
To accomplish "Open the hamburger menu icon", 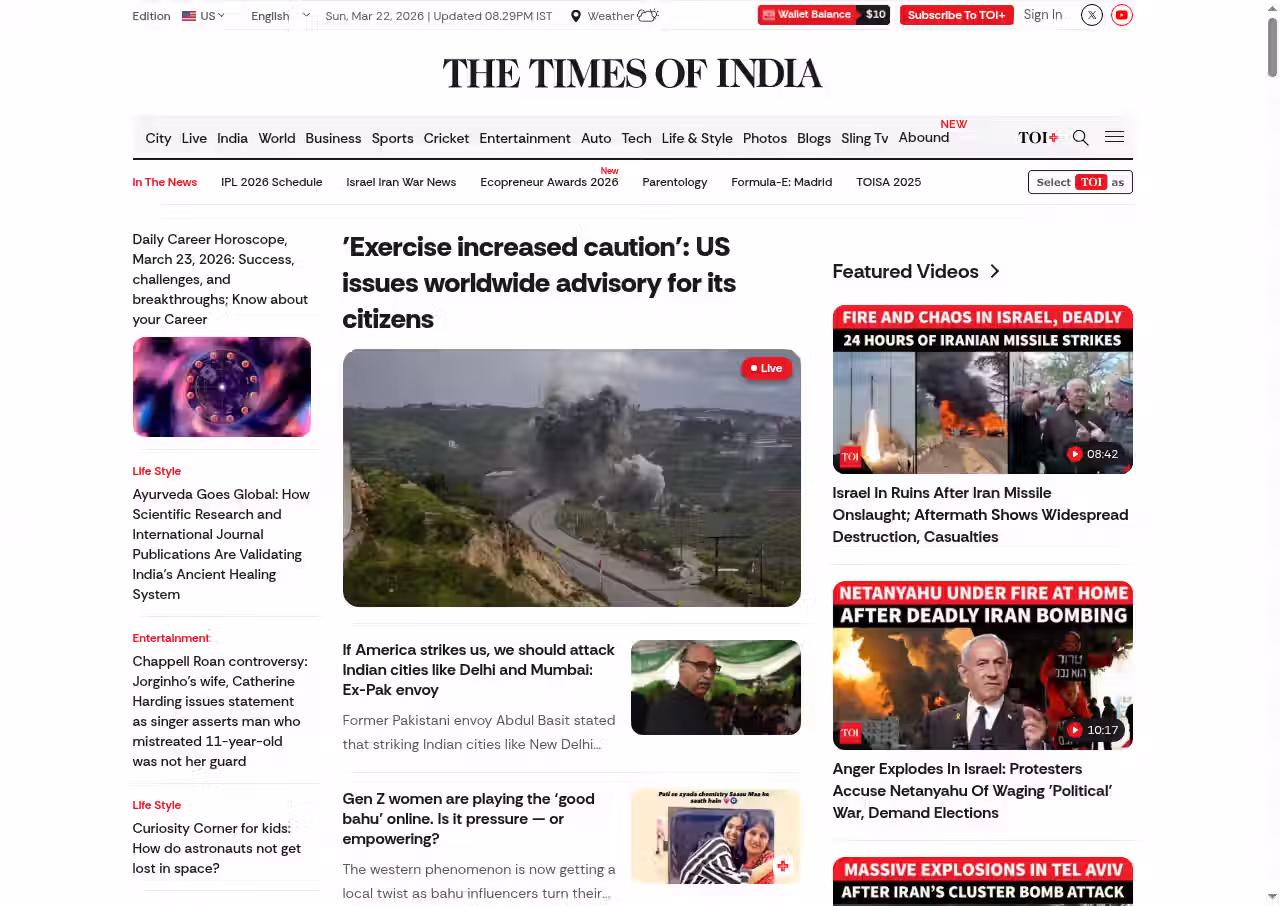I will (1114, 137).
